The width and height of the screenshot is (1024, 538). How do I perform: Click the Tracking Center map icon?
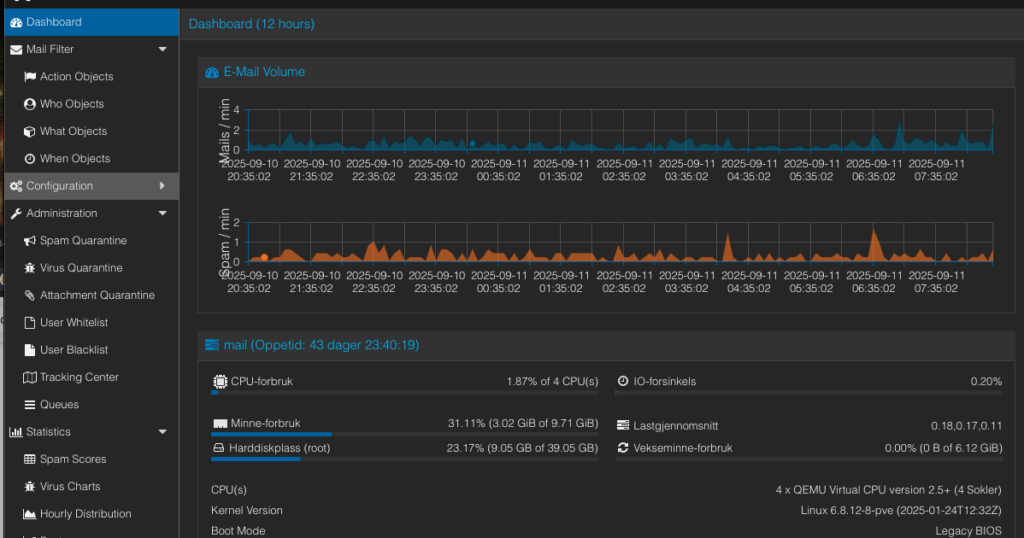(30, 377)
